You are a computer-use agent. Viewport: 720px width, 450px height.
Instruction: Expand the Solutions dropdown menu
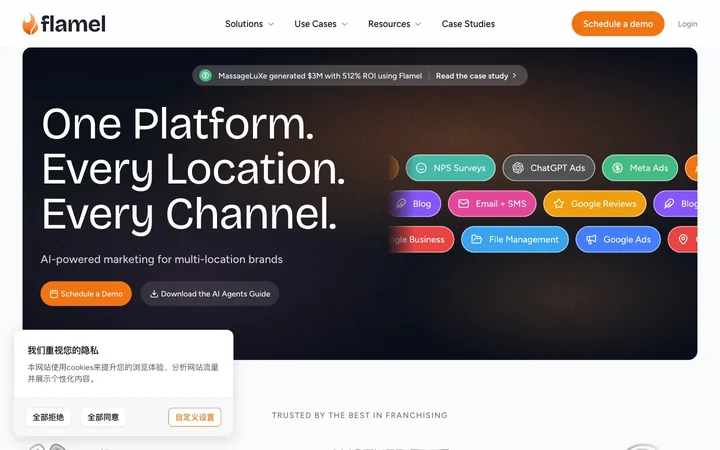249,24
